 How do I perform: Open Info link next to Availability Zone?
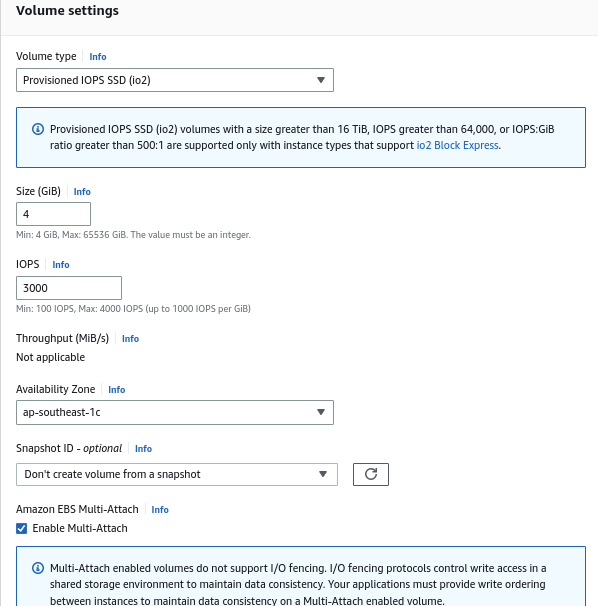pyautogui.click(x=116, y=390)
